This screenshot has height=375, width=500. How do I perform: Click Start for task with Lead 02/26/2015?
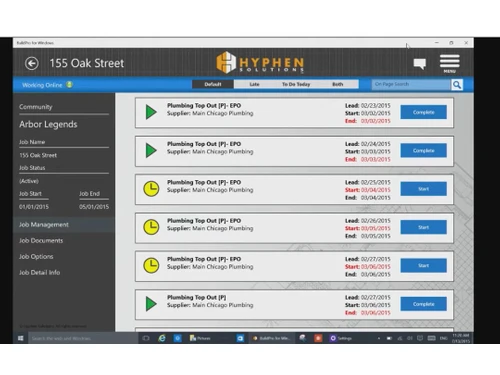[423, 227]
